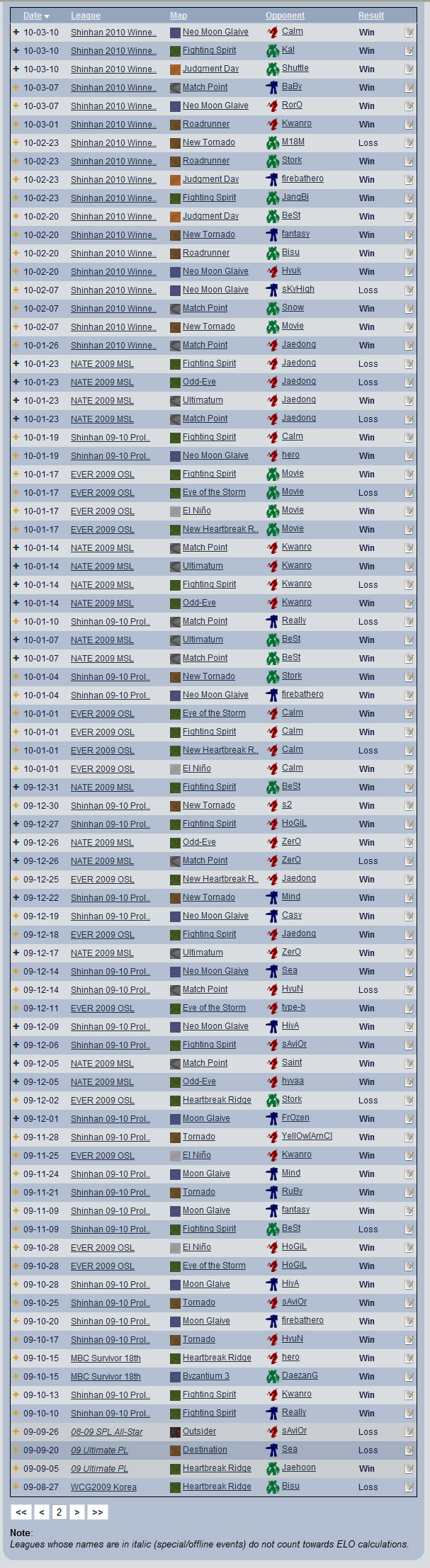This screenshot has height=1568, width=430.
Task: Go to the last page with >> button
Action: tap(97, 1512)
